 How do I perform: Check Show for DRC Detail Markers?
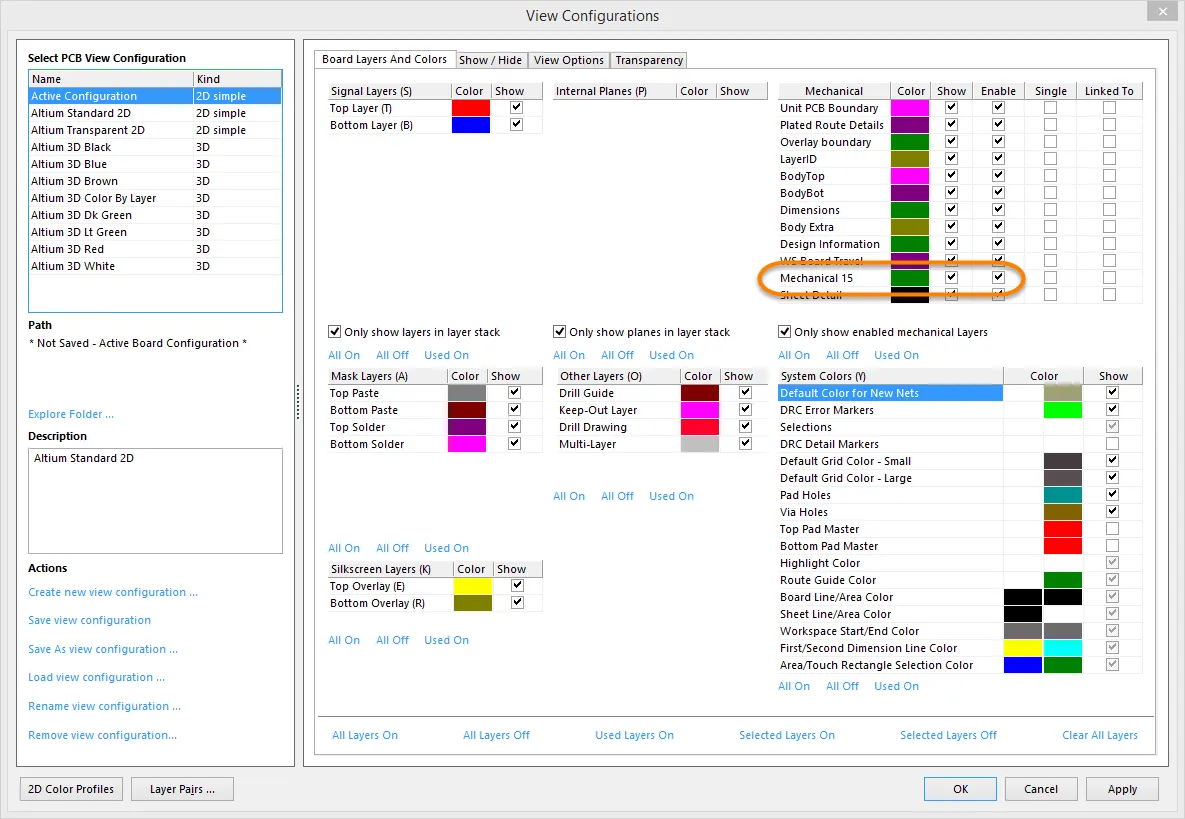(x=1112, y=443)
